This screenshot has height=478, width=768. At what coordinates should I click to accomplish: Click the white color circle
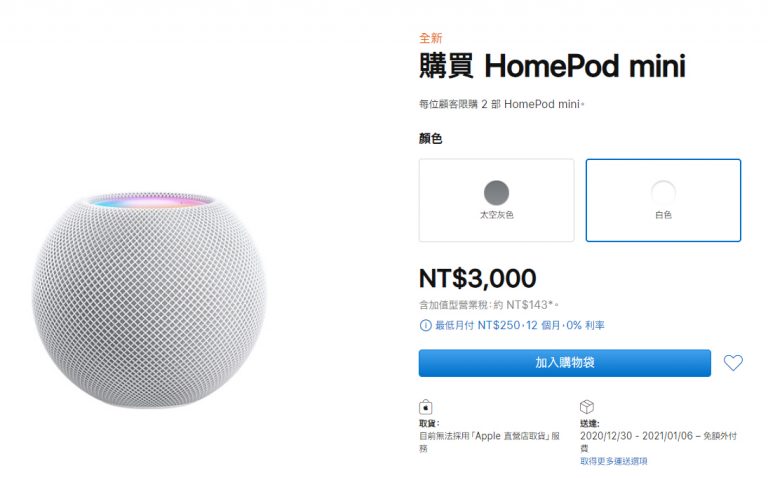point(663,192)
